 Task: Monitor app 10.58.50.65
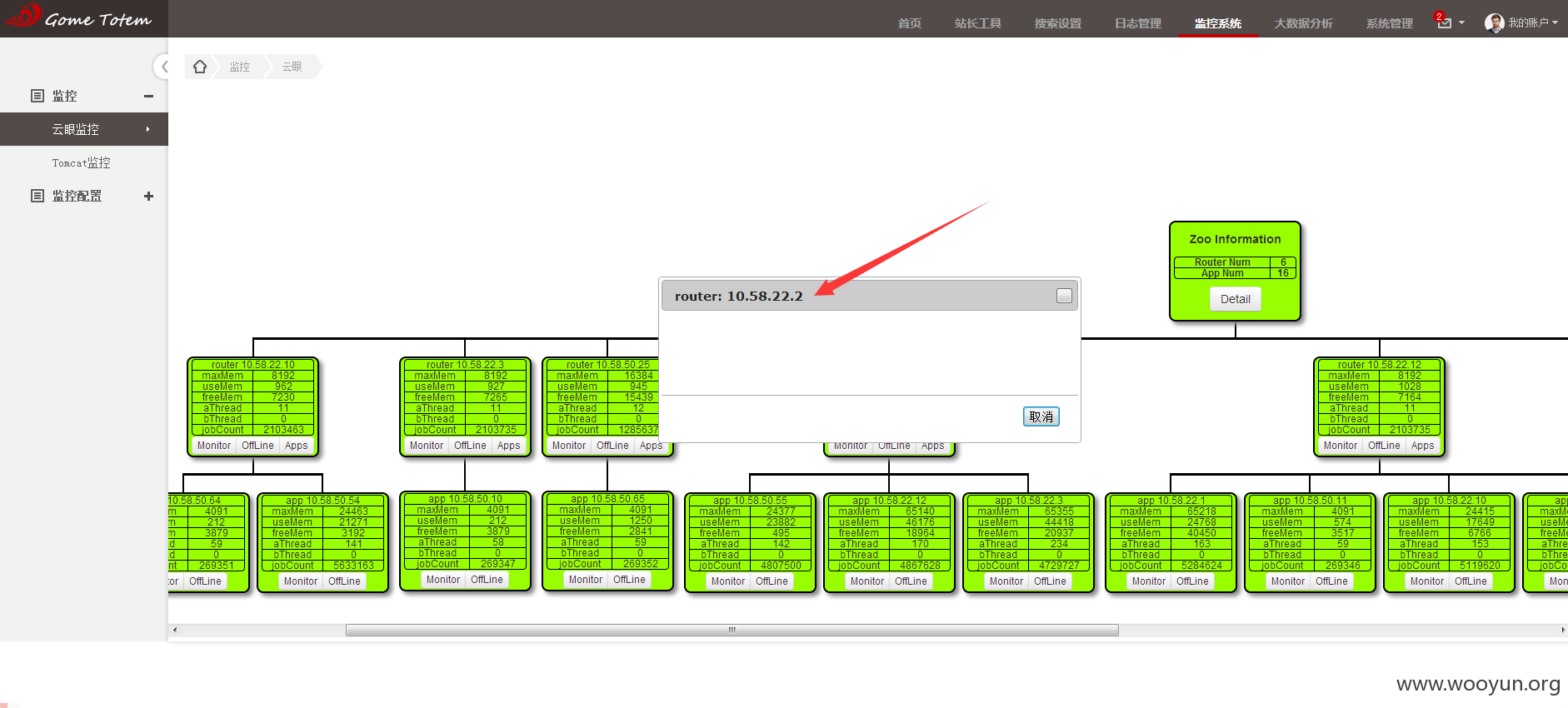(x=586, y=580)
